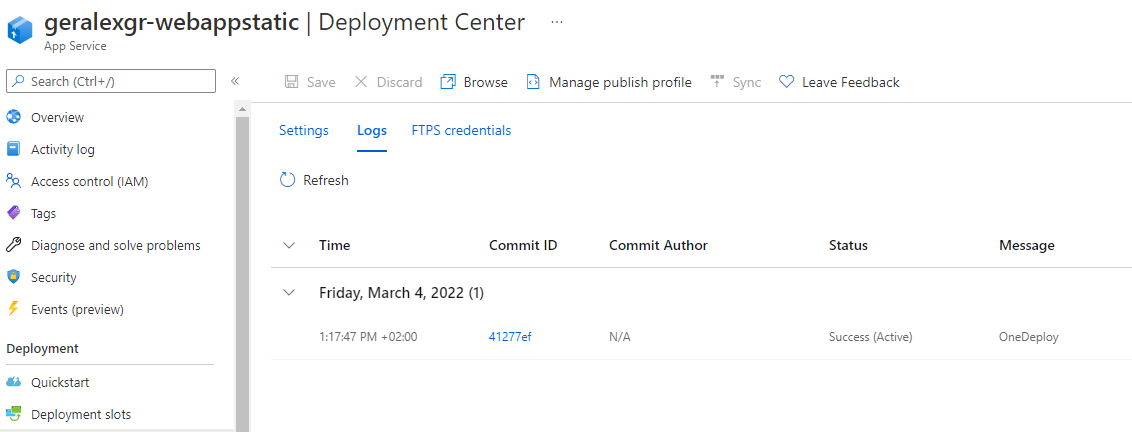Switch to the Settings tab
This screenshot has height=432, width=1132.
coord(304,131)
